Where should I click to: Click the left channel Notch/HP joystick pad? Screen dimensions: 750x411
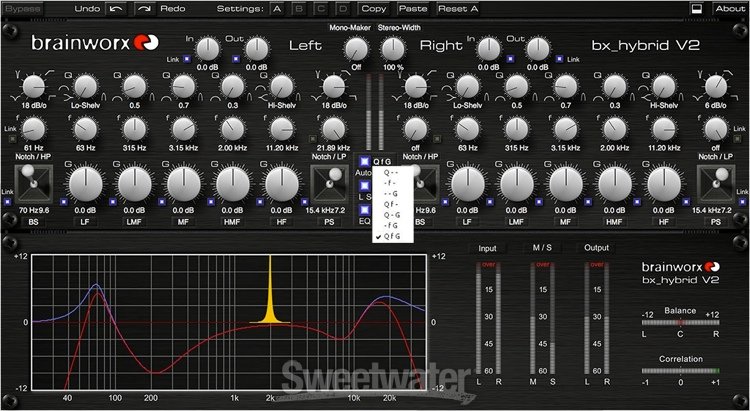[x=32, y=183]
